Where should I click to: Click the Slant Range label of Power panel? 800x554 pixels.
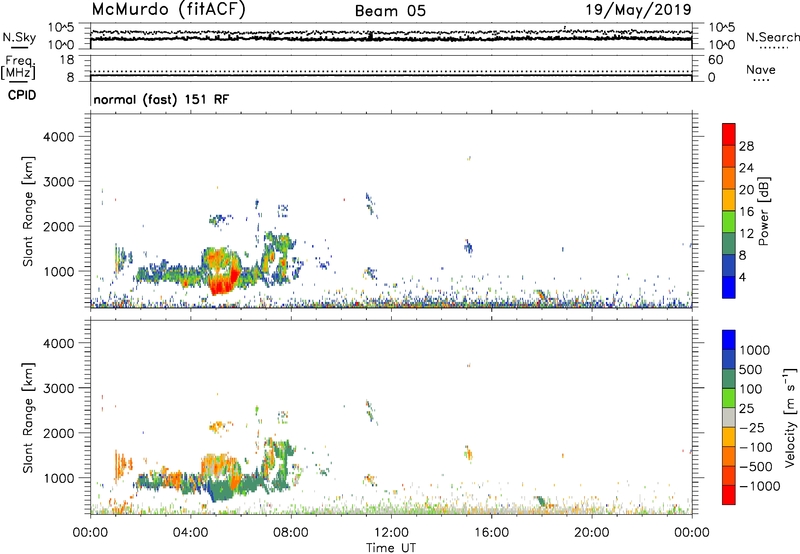tap(28, 211)
